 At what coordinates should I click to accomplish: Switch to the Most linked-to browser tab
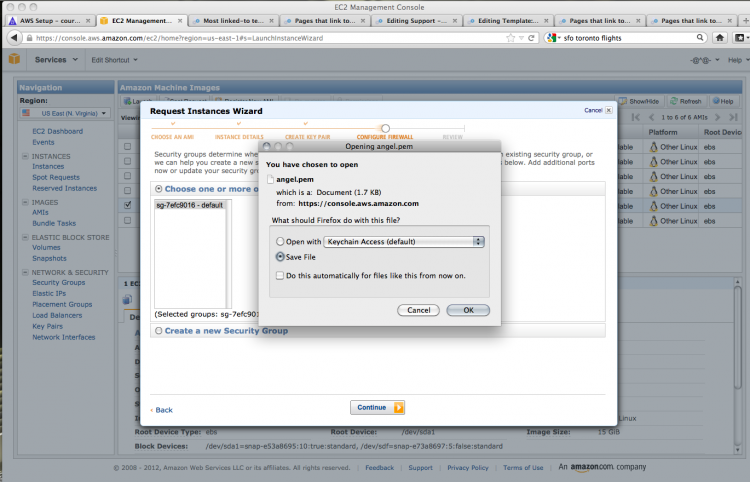(x=233, y=21)
